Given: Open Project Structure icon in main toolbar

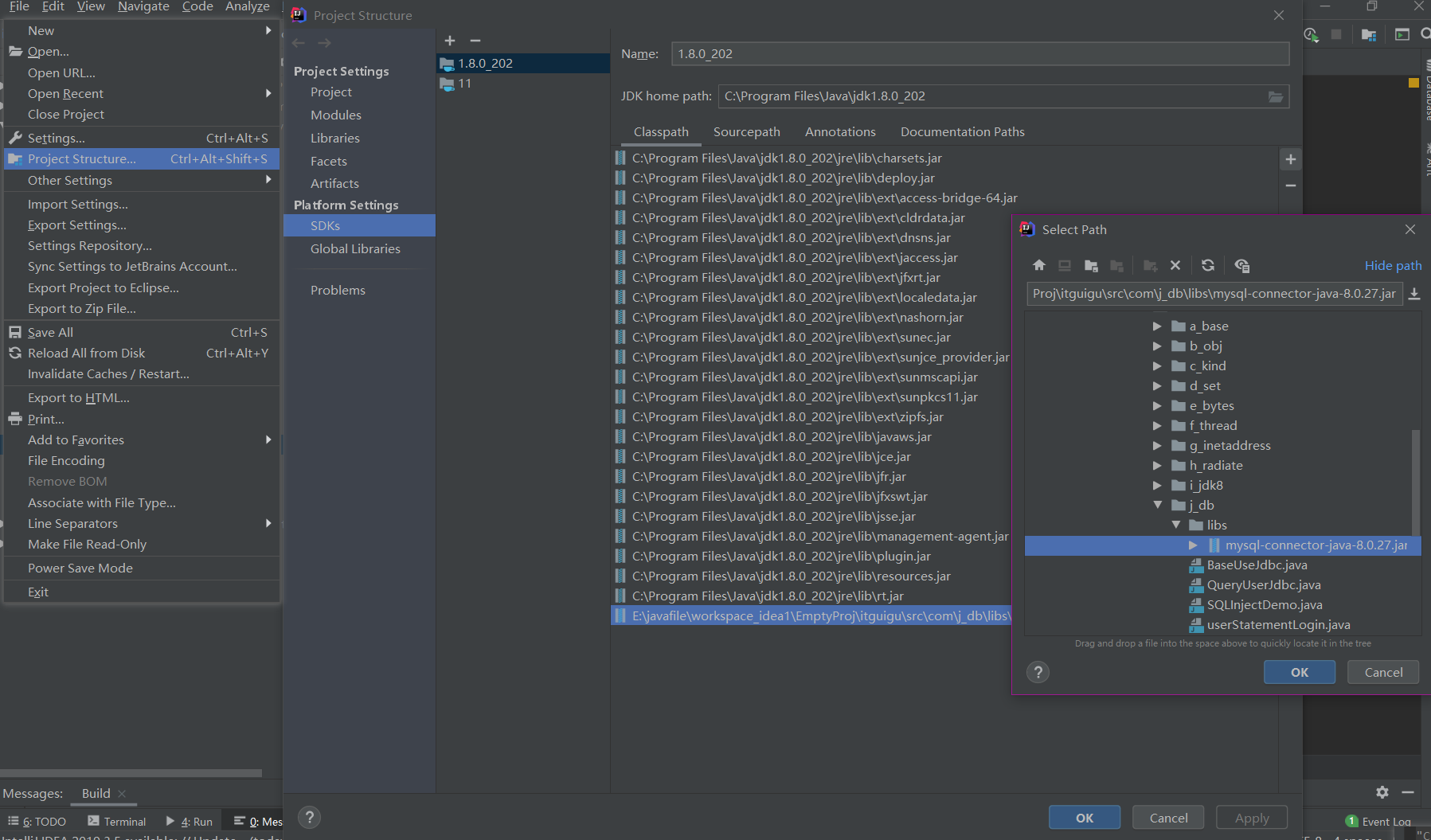Looking at the screenshot, I should pyautogui.click(x=1369, y=34).
